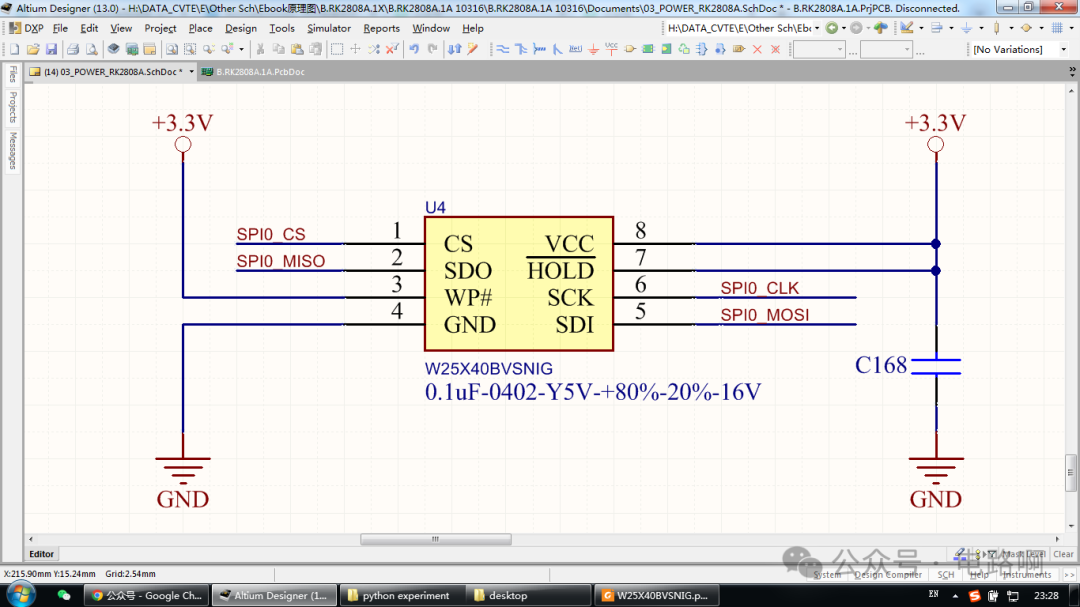Click the vertical scrollbar thumb

[1070, 473]
